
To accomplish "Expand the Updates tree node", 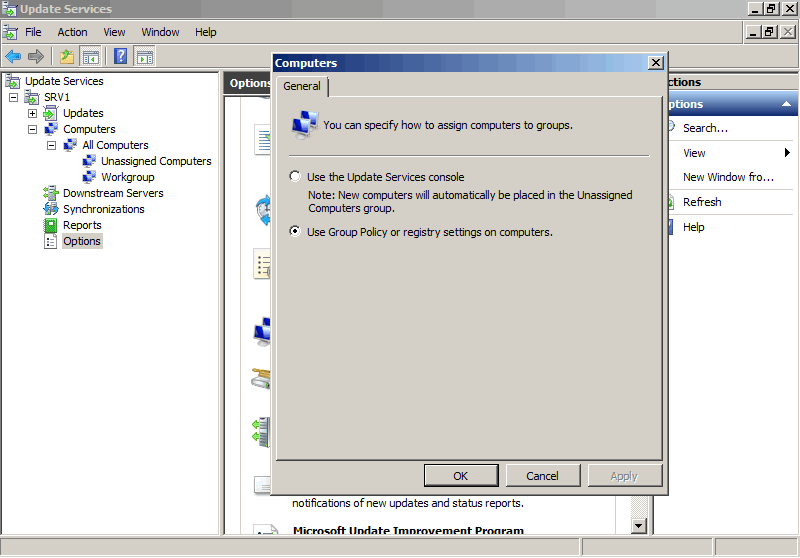I will pyautogui.click(x=32, y=113).
